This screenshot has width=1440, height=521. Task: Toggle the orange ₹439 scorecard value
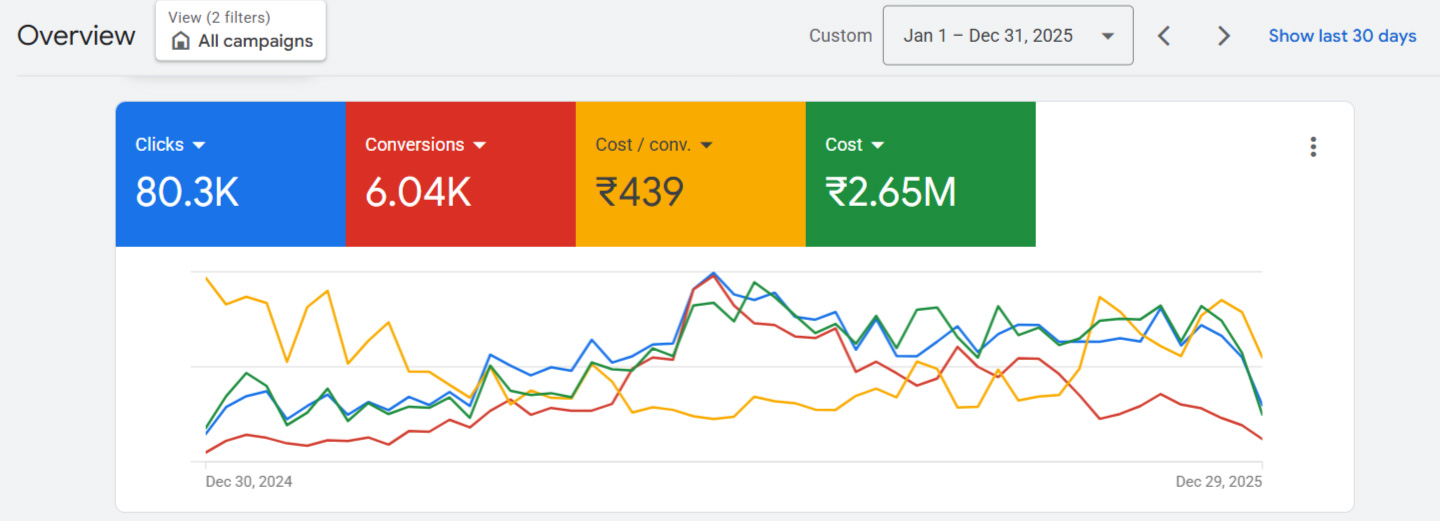pyautogui.click(x=640, y=191)
